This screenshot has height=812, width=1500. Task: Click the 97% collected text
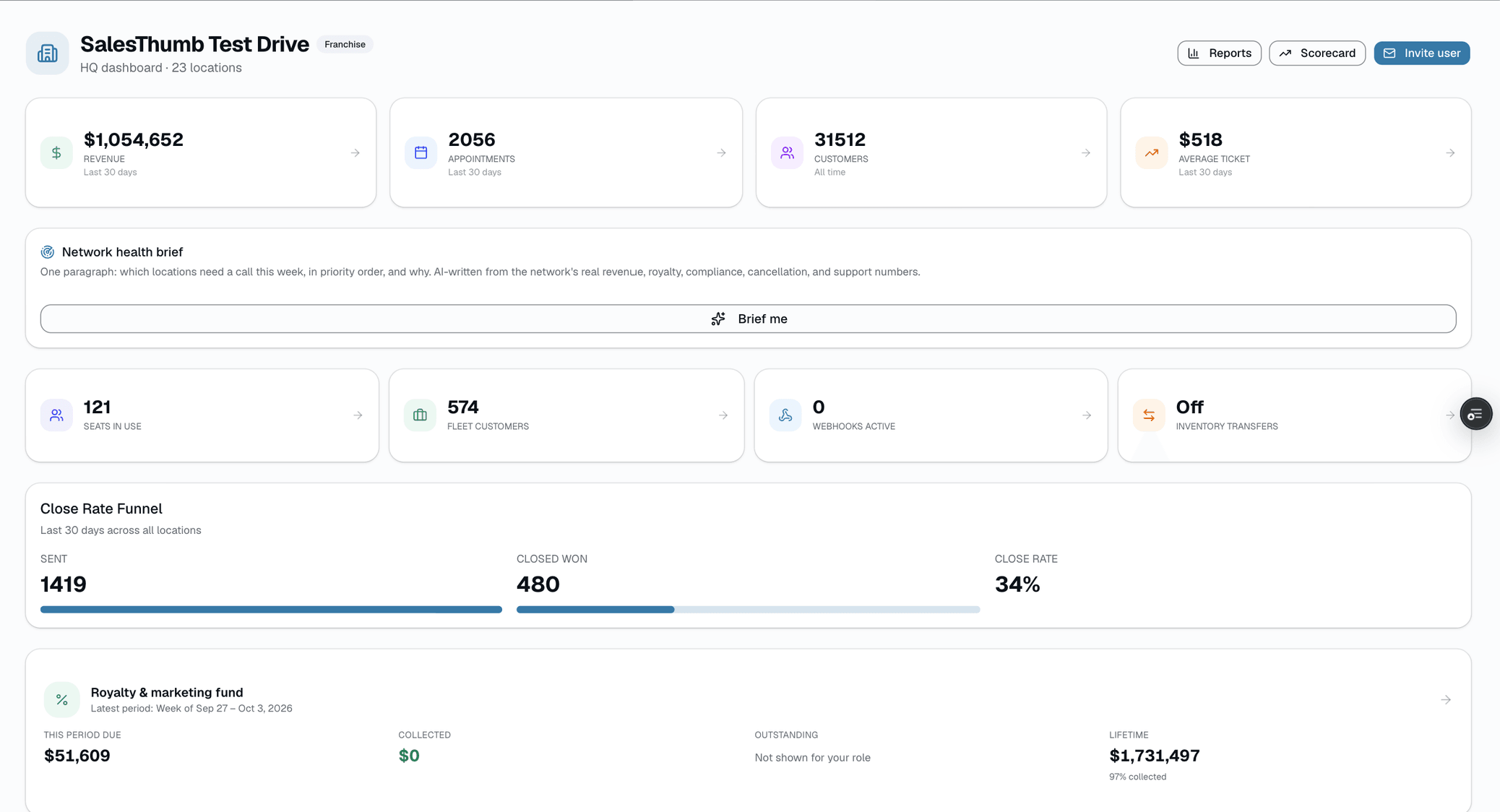[1137, 777]
